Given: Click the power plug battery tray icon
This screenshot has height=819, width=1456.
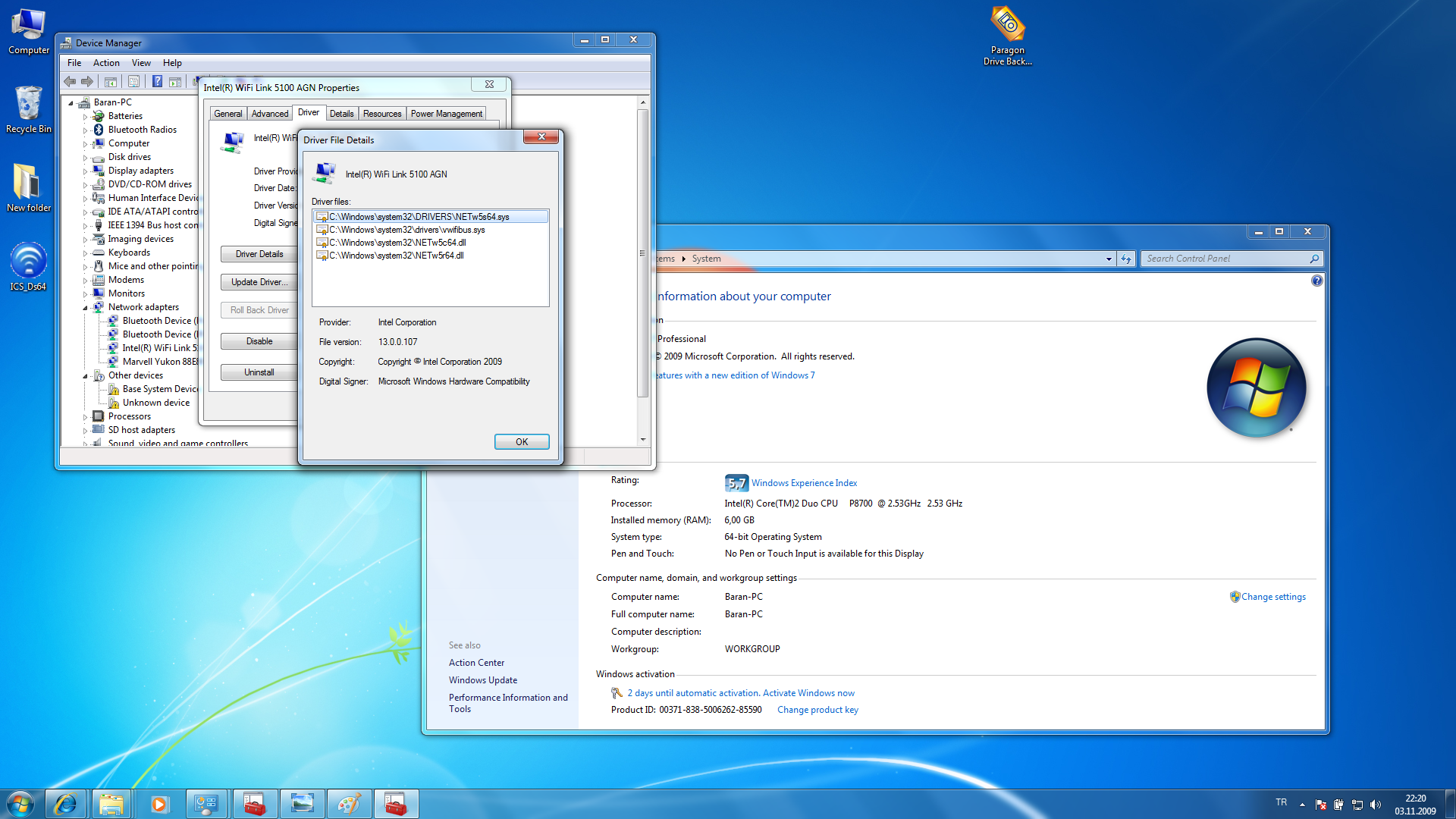Looking at the screenshot, I should click(1338, 805).
